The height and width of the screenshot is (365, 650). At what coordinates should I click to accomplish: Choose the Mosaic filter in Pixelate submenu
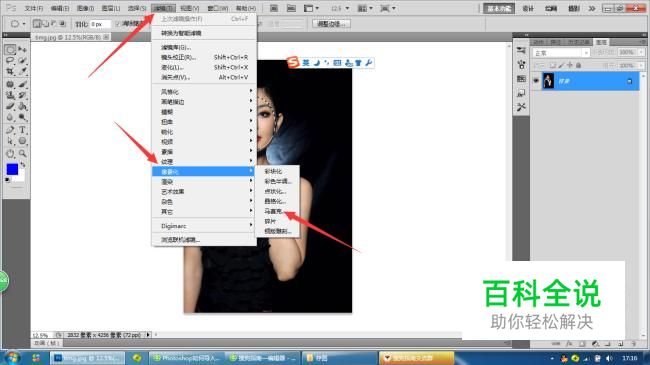274,211
